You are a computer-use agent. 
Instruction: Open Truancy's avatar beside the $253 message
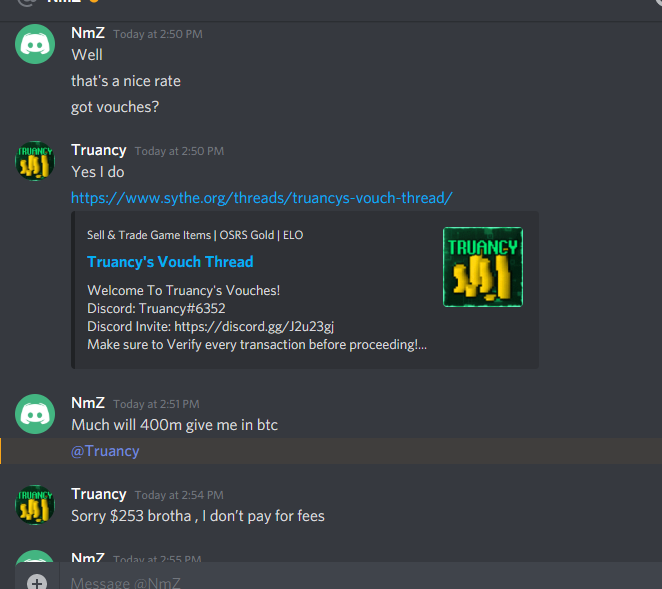point(35,505)
